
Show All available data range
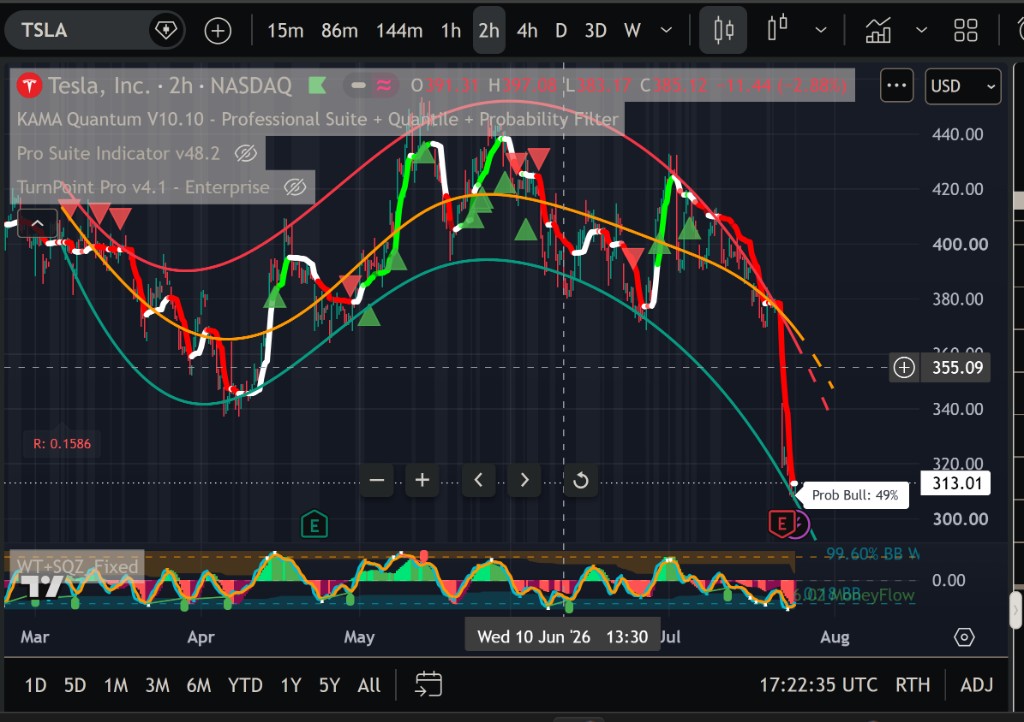coord(368,685)
